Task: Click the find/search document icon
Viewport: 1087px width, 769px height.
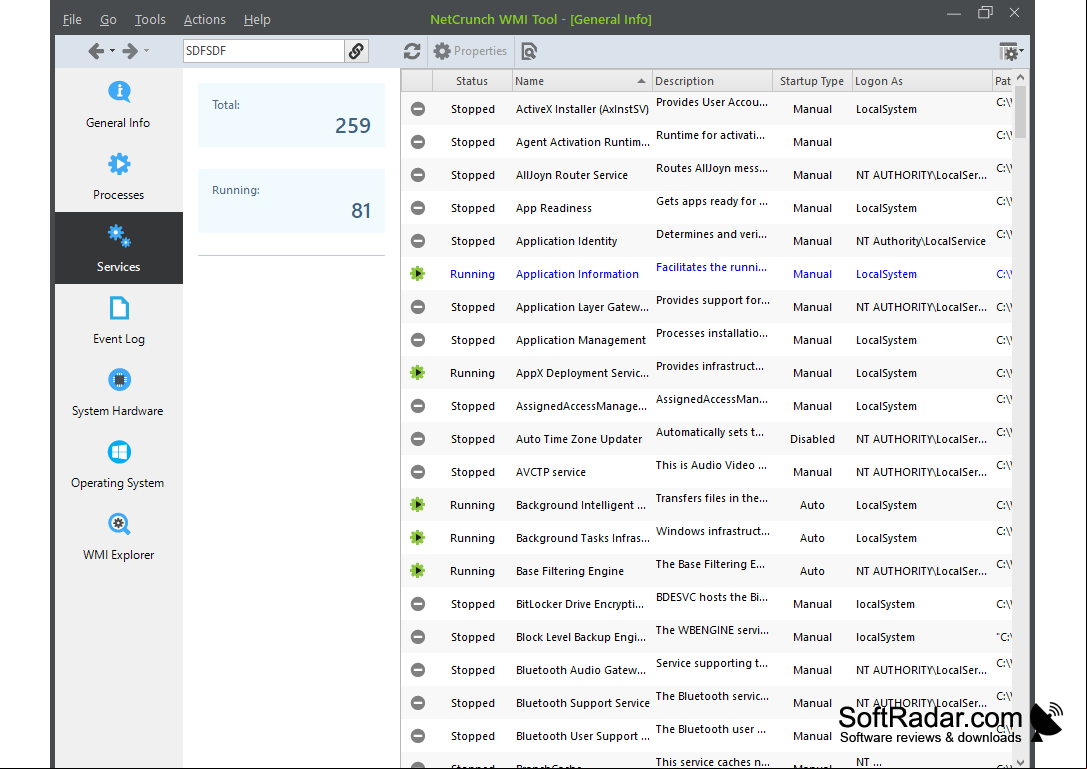Action: [x=529, y=51]
